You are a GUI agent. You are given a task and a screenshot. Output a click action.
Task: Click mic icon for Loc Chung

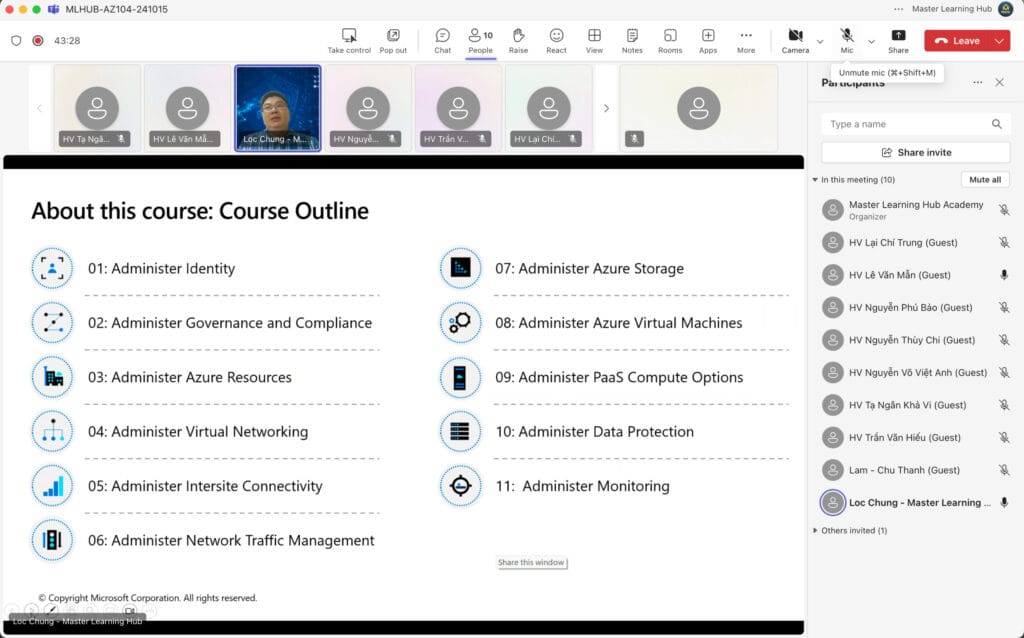1004,502
